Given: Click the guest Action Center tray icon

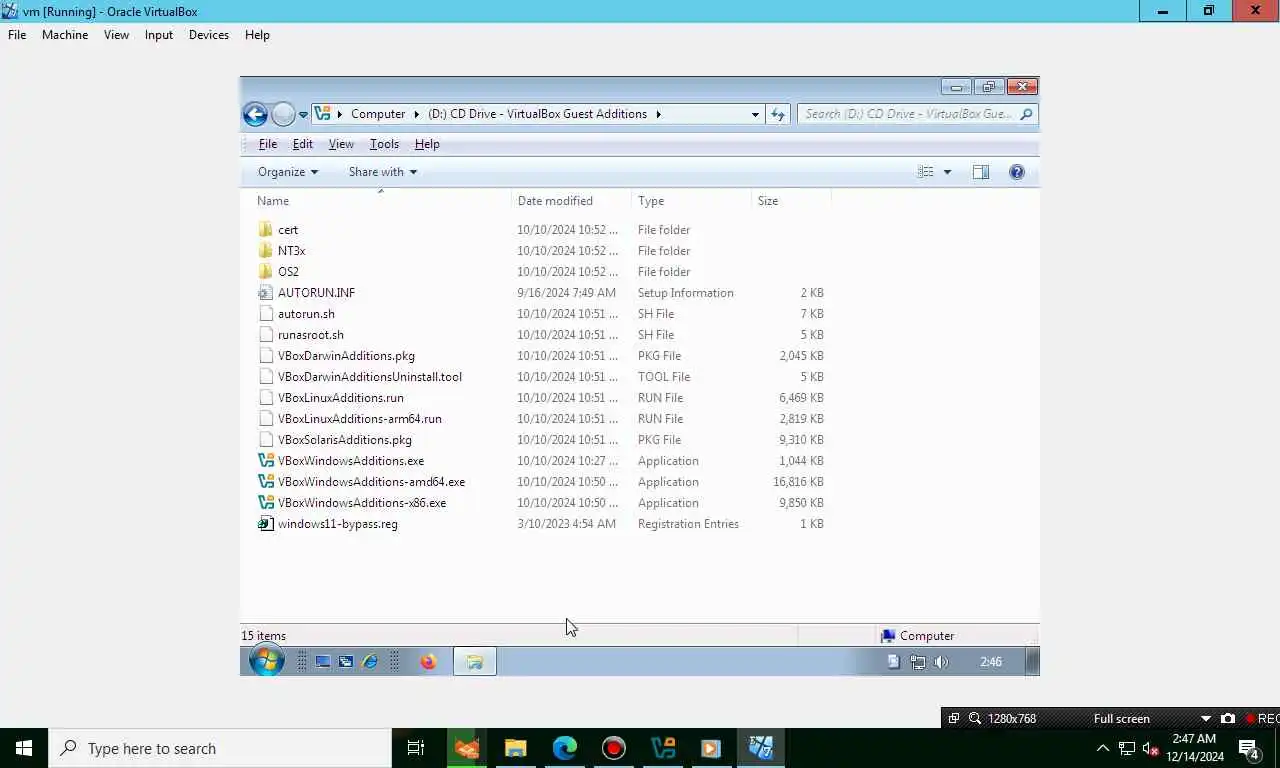Looking at the screenshot, I should tap(894, 662).
